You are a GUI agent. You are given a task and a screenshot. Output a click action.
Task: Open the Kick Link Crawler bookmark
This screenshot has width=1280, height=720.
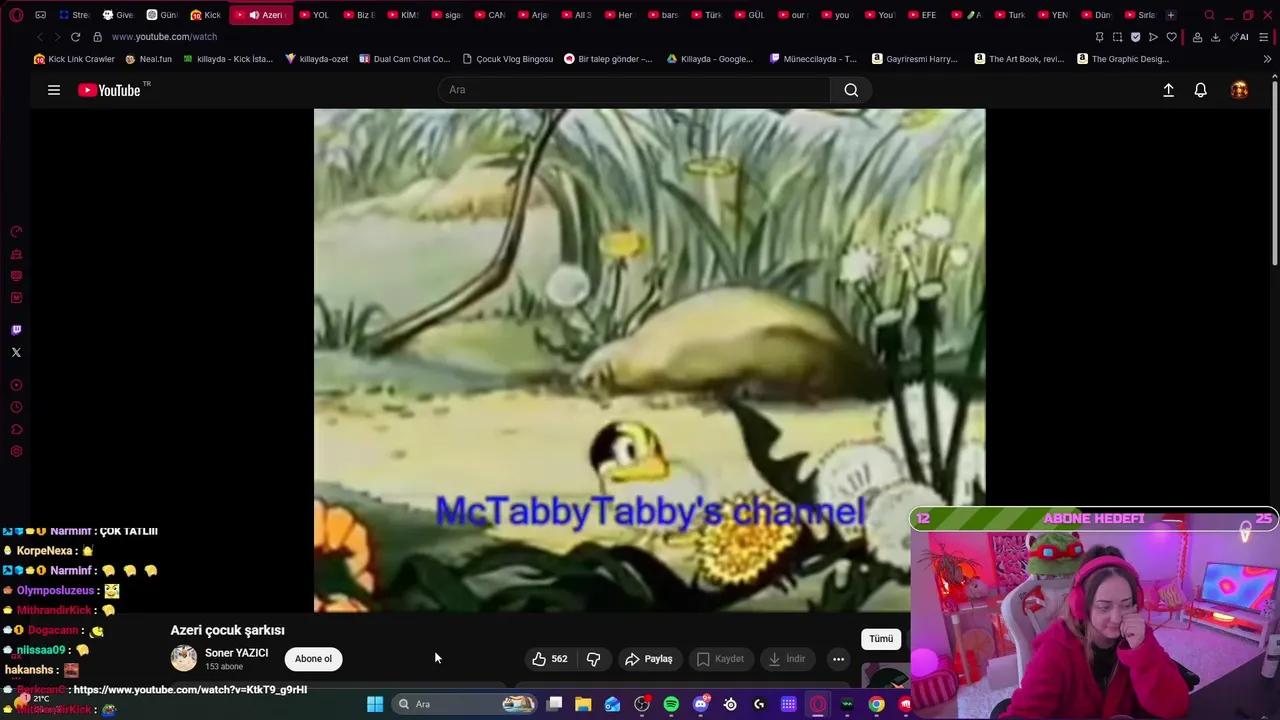coord(74,59)
